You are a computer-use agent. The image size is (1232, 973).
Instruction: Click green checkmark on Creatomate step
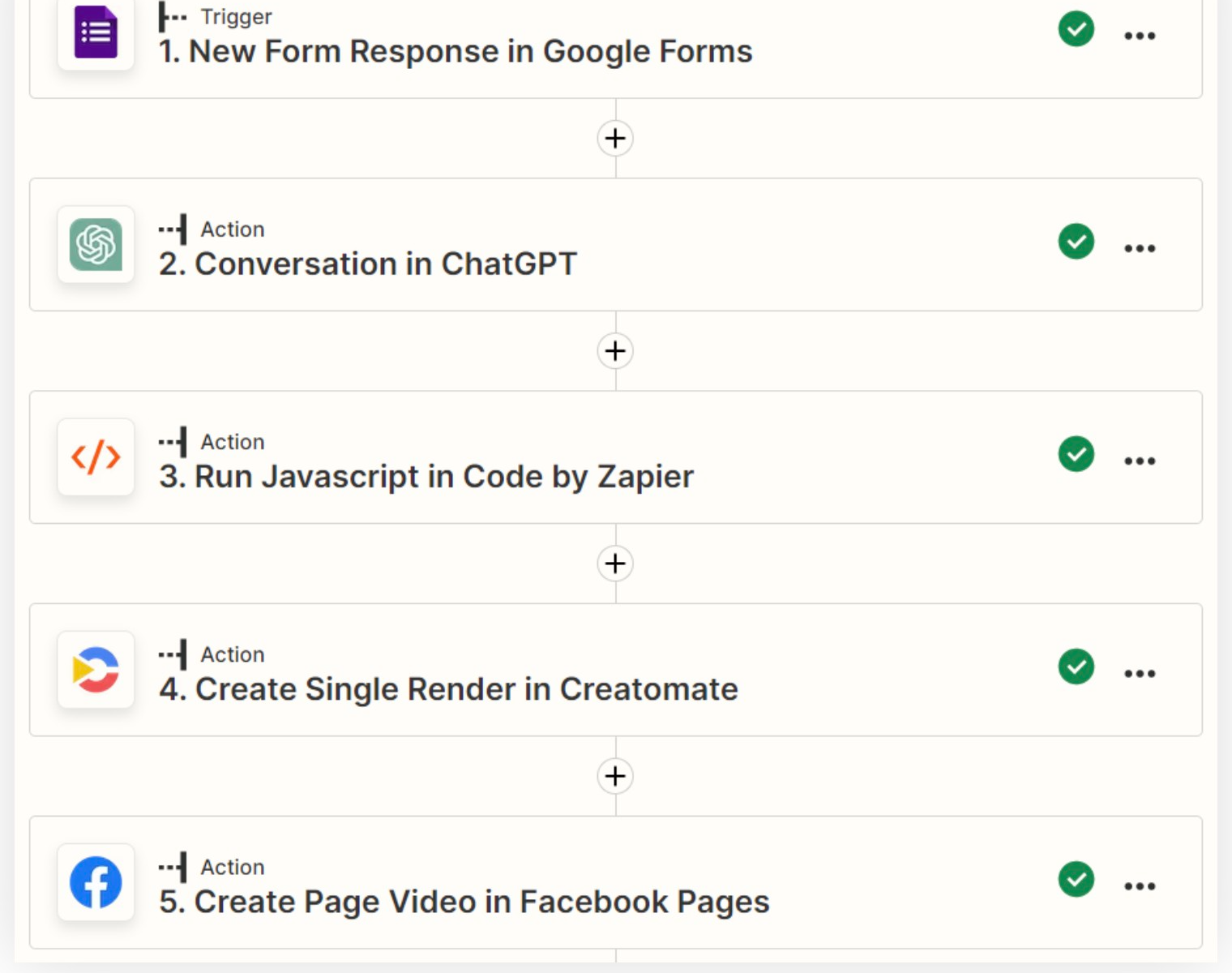coord(1076,667)
